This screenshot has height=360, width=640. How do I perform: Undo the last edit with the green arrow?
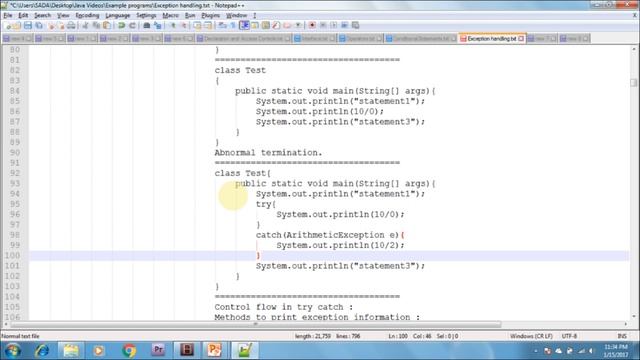pos(121,26)
